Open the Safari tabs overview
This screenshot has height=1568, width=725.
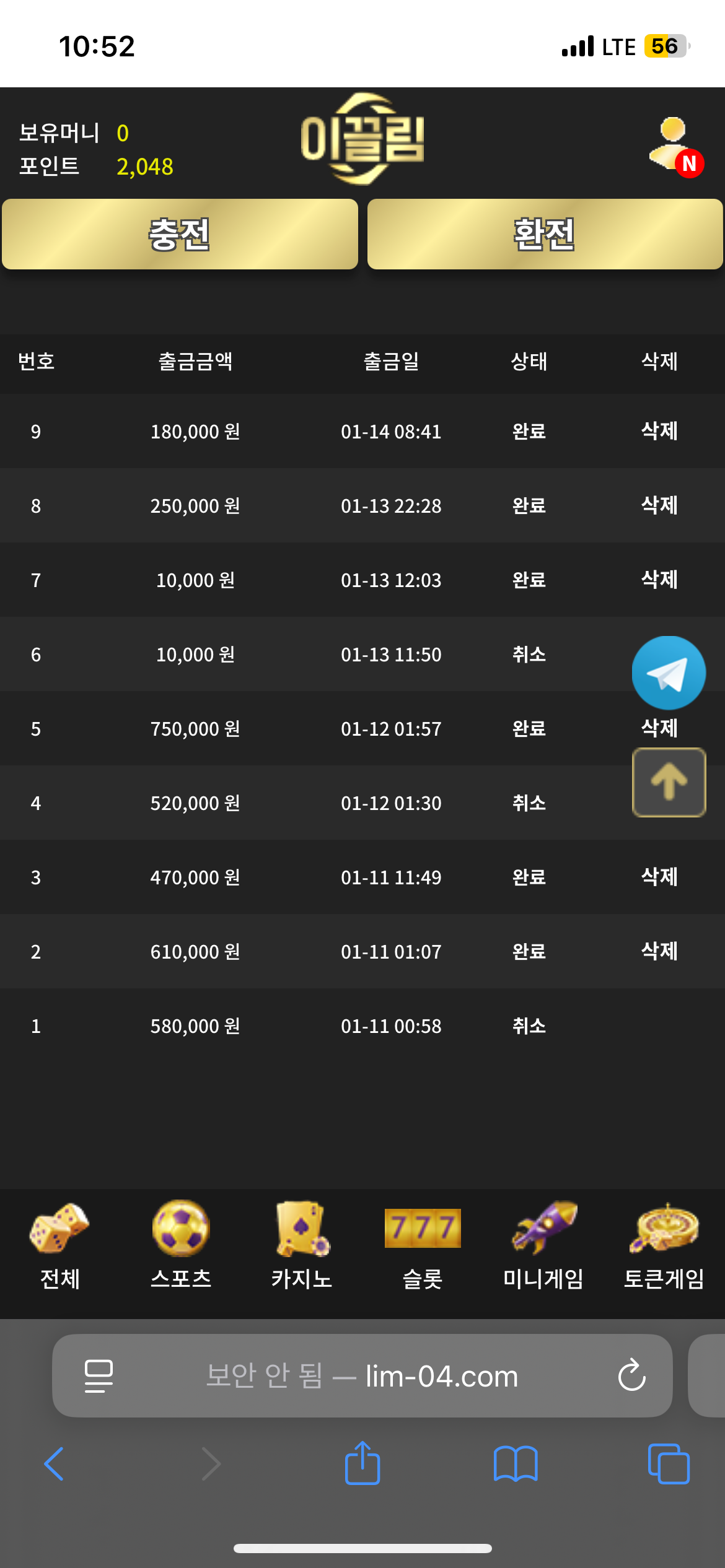click(x=669, y=1463)
